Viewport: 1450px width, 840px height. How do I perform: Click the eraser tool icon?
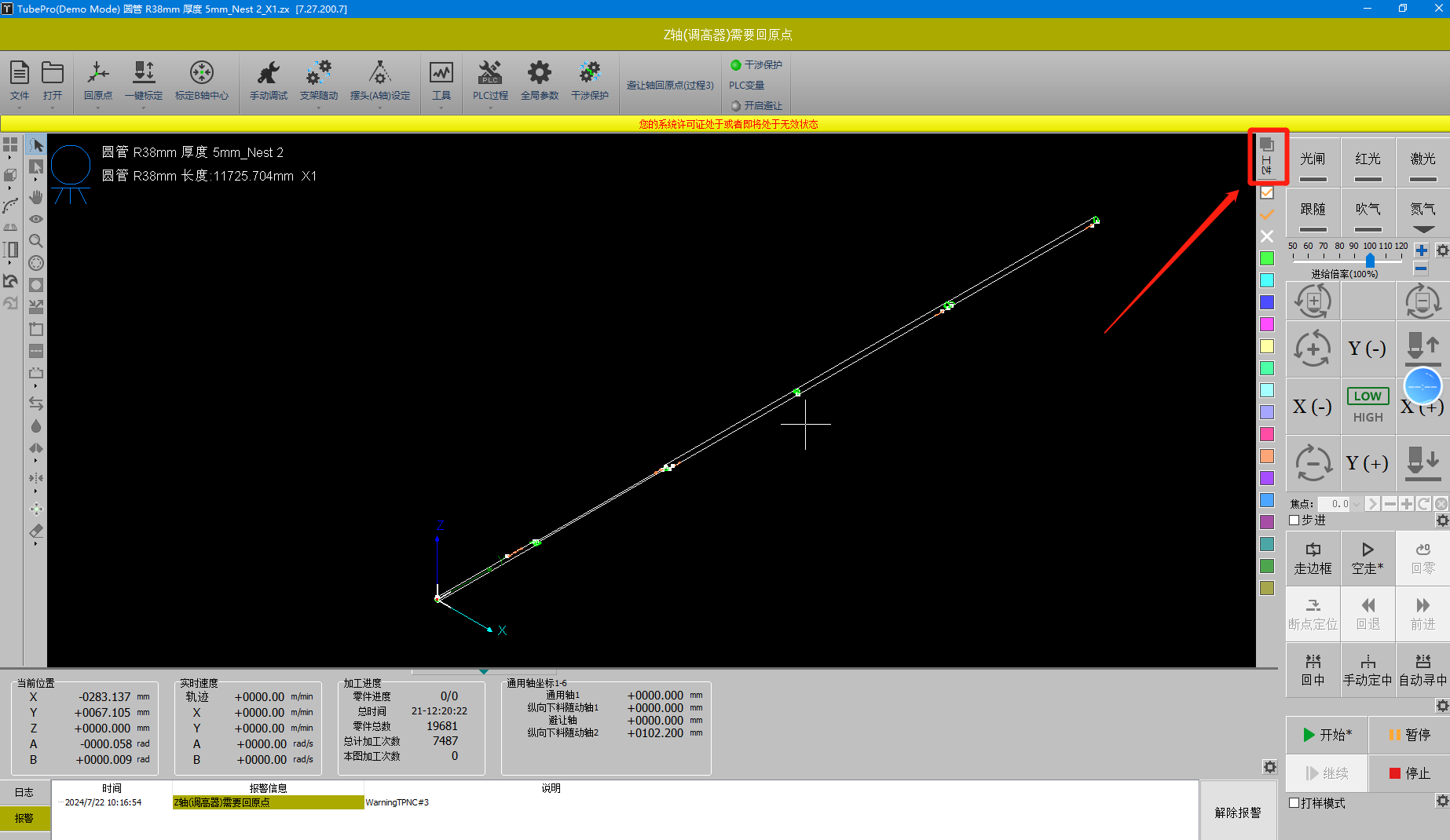tap(36, 531)
